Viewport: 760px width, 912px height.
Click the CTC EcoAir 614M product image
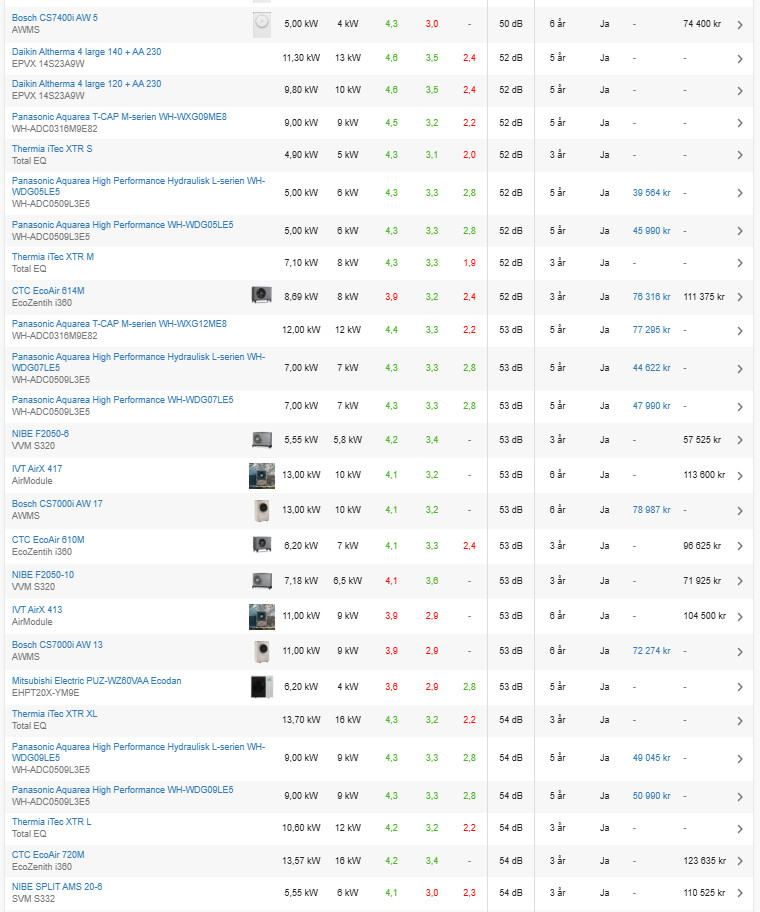tap(261, 294)
